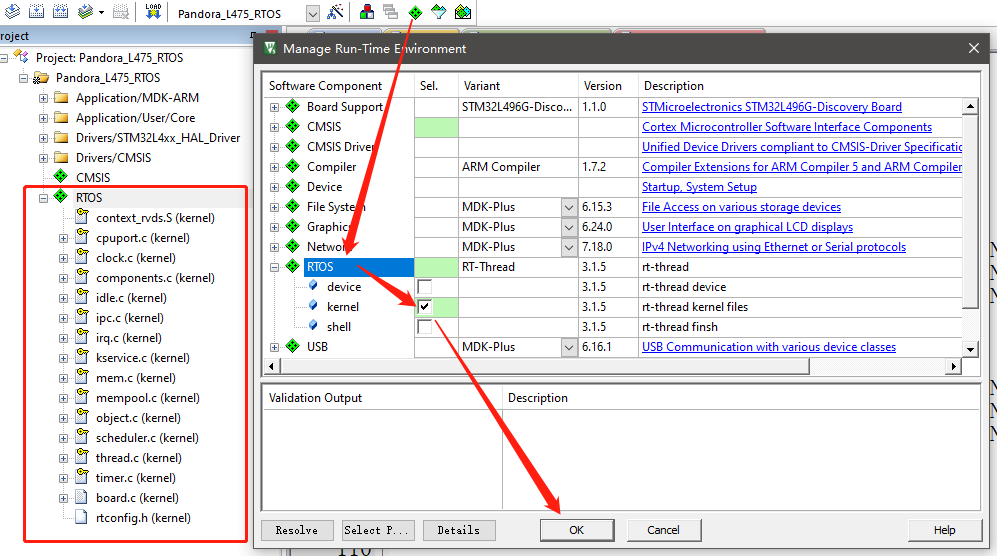The width and height of the screenshot is (997, 556).
Task: Click the CMSIS gear icon in project tree
Action: (60, 178)
